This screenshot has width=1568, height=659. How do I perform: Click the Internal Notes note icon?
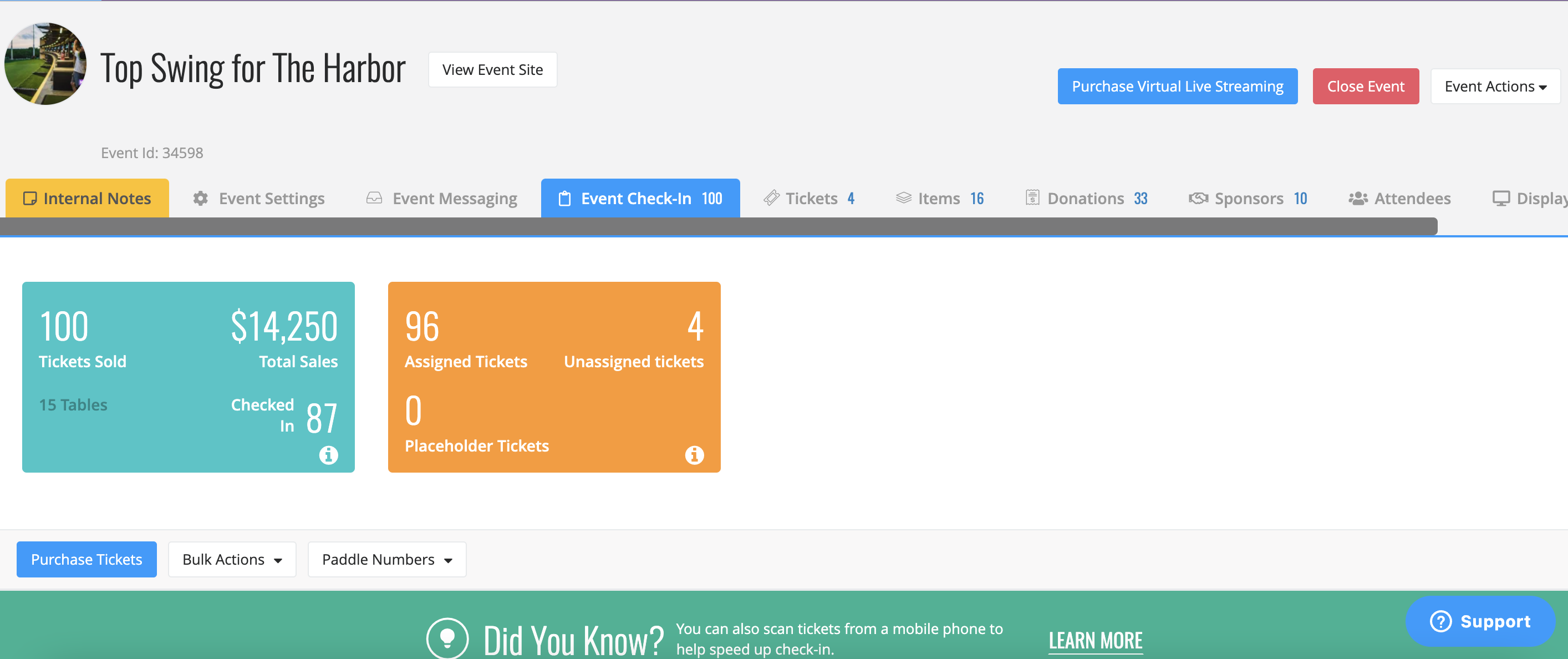tap(30, 199)
